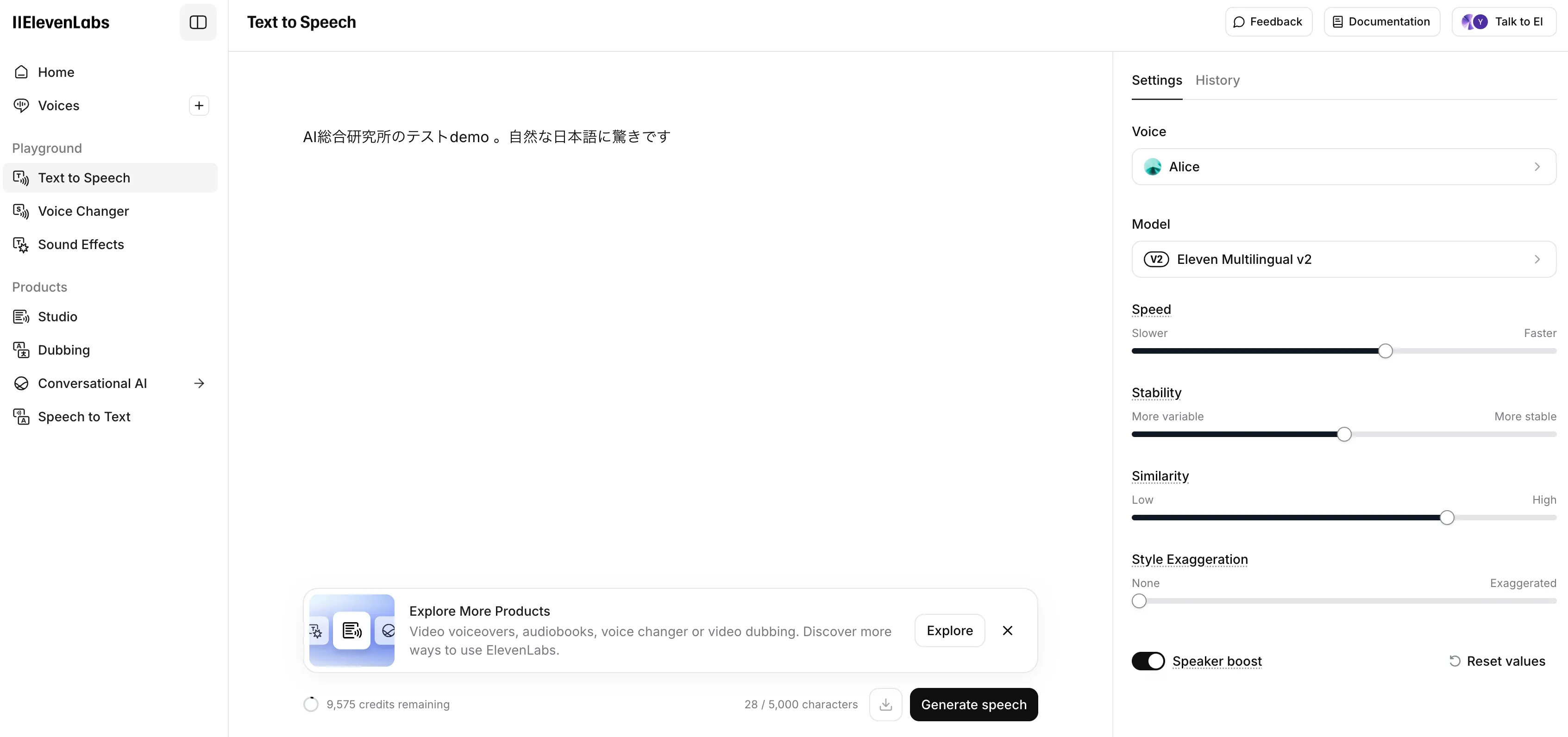Viewport: 1568px width, 737px height.
Task: Click the Generate speech button
Action: tap(973, 704)
